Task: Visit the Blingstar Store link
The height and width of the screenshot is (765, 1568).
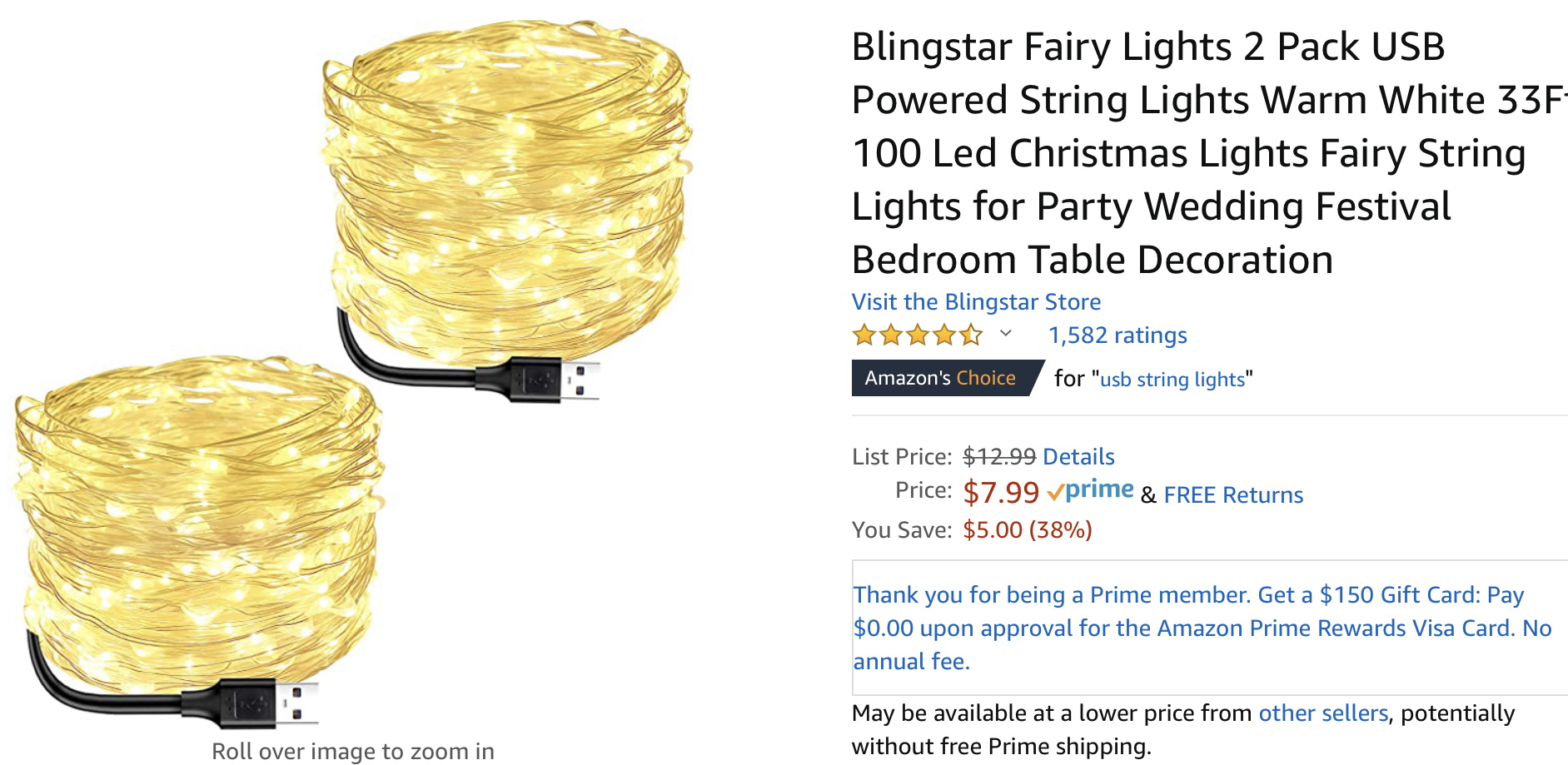Action: coord(976,301)
